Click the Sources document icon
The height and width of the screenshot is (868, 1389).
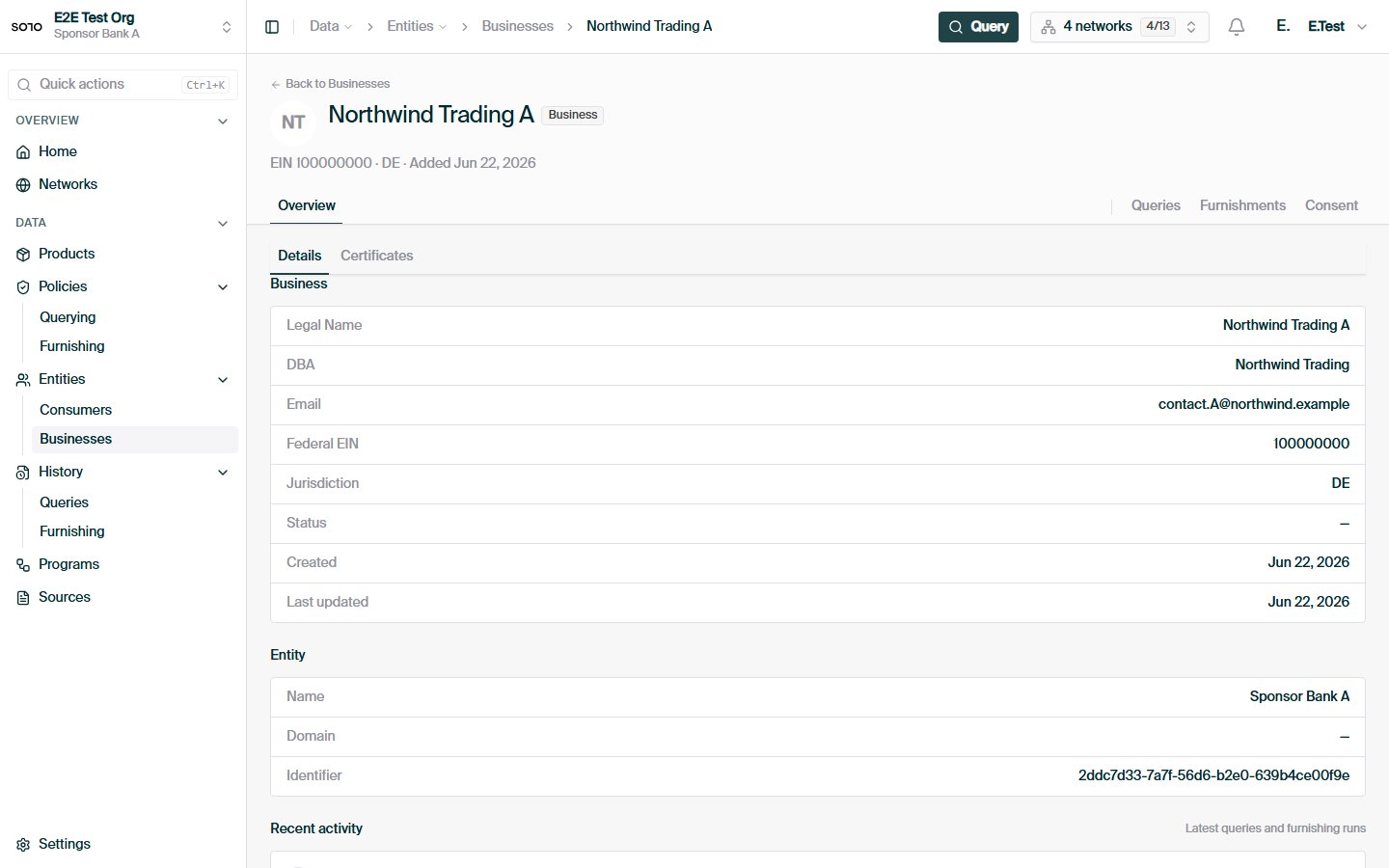coord(23,597)
